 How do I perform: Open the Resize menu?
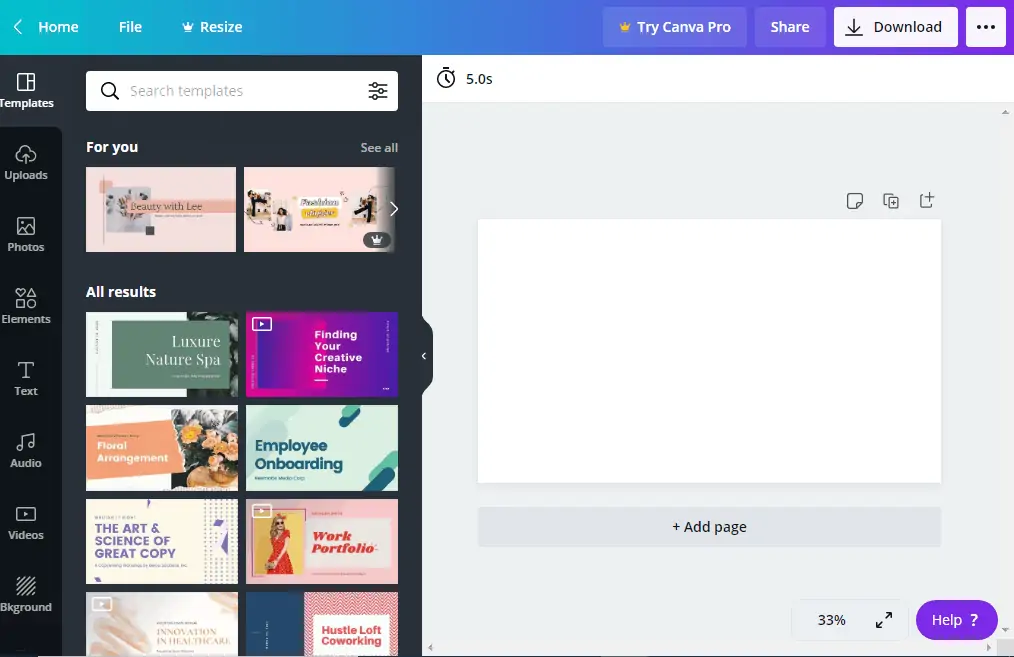(211, 27)
